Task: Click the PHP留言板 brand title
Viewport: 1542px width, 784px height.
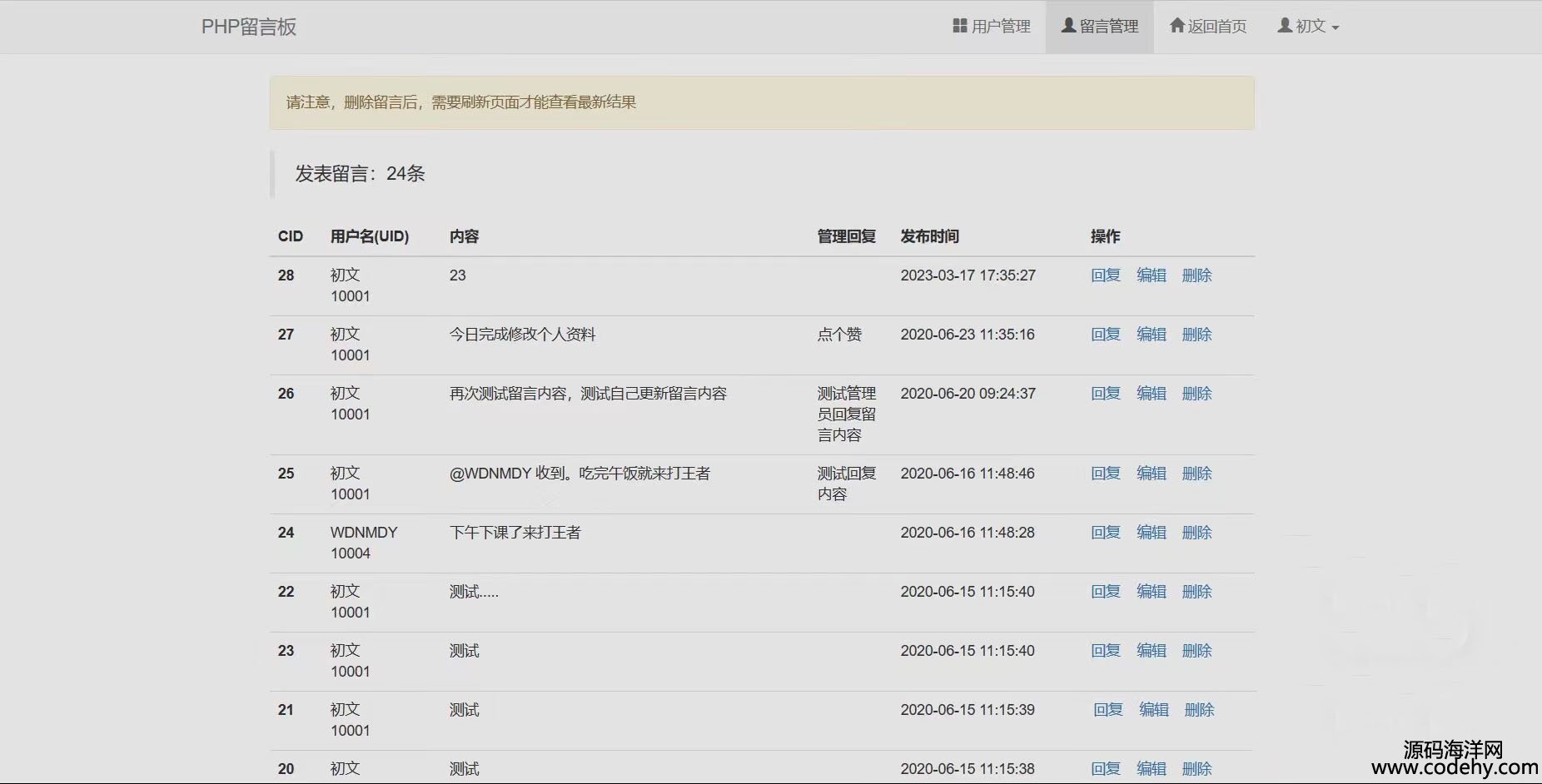Action: (249, 27)
